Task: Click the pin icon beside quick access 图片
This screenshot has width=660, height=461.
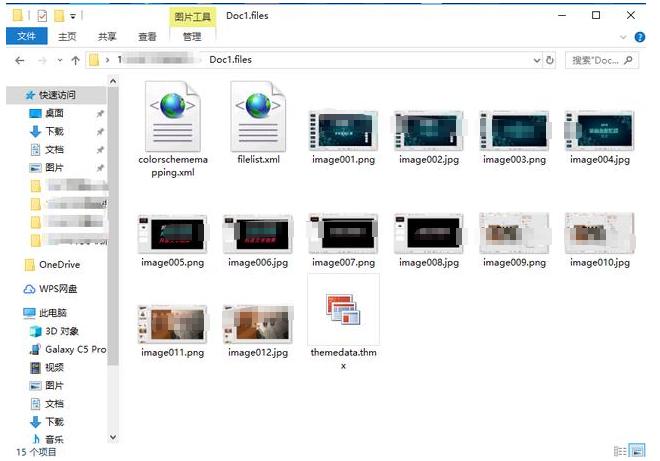Action: click(100, 168)
